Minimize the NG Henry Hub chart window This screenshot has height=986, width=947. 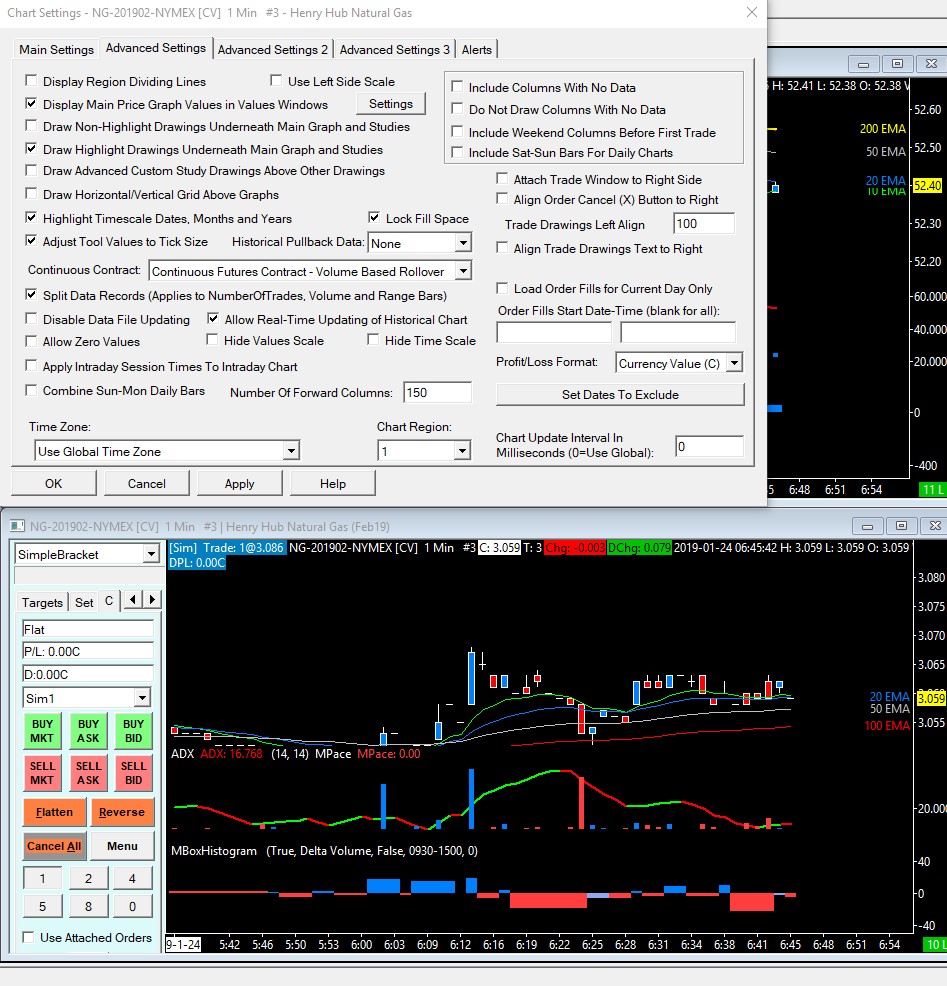coord(867,526)
